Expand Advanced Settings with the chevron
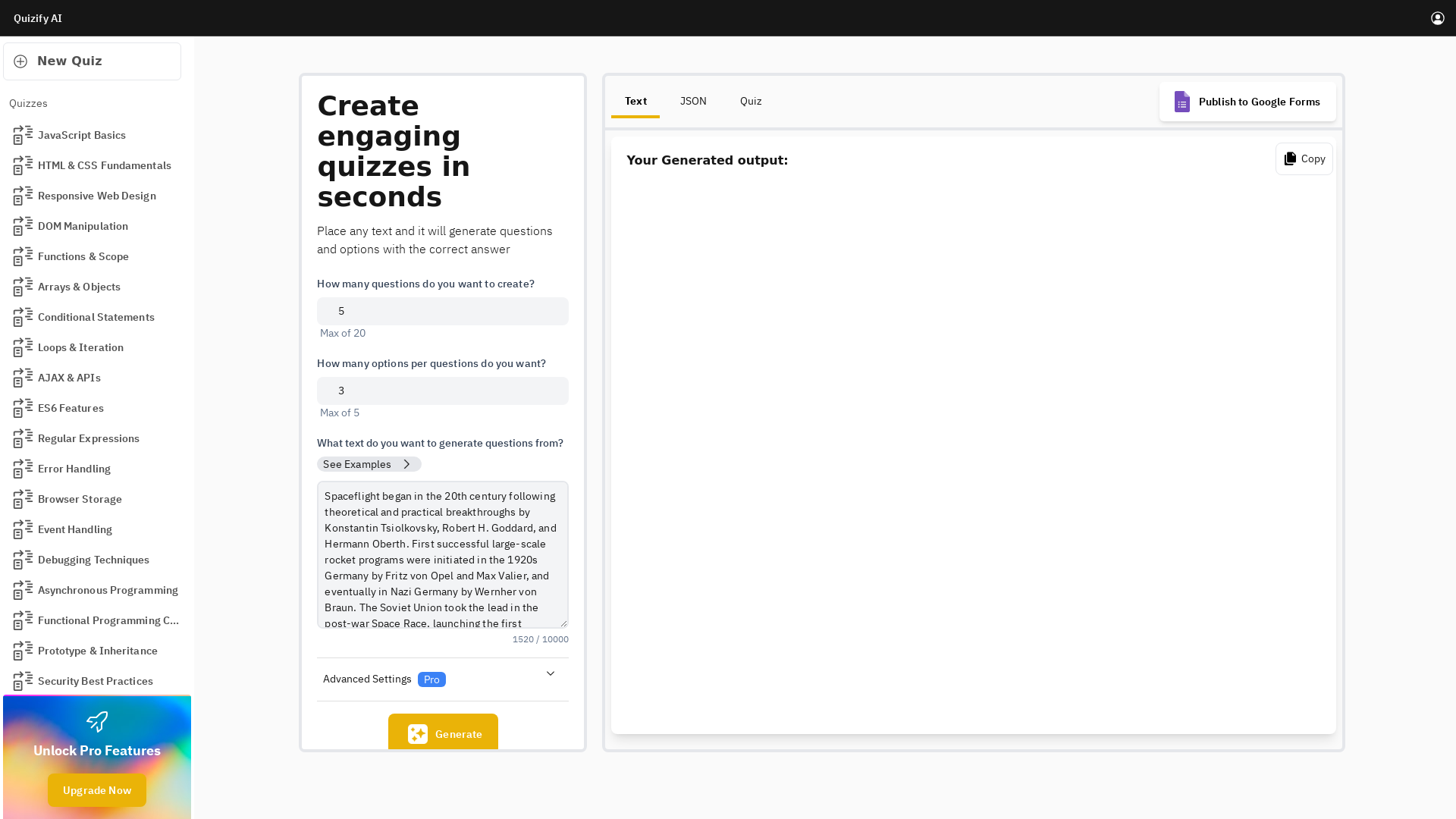This screenshot has height=819, width=1456. pyautogui.click(x=551, y=673)
